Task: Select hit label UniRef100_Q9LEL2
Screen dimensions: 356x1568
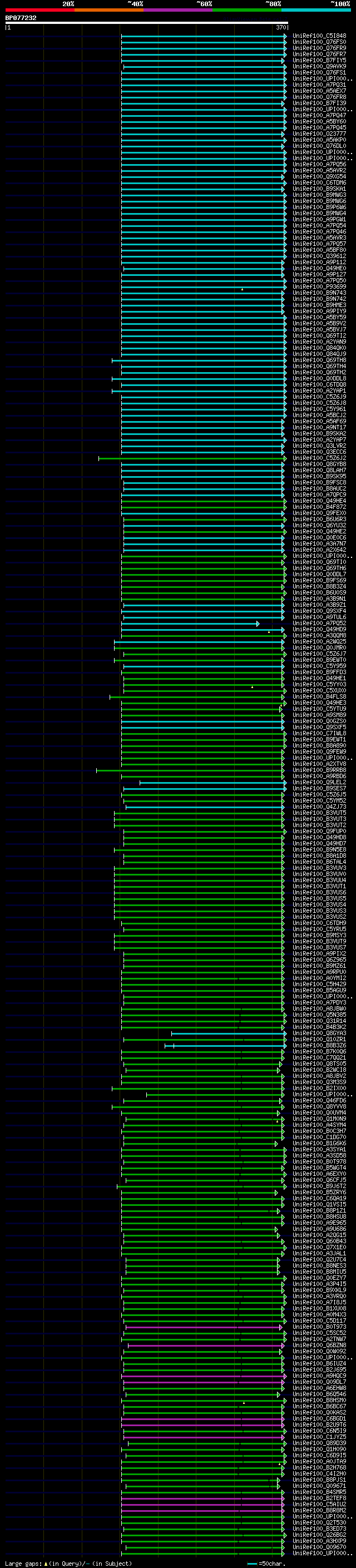Action: [x=319, y=782]
